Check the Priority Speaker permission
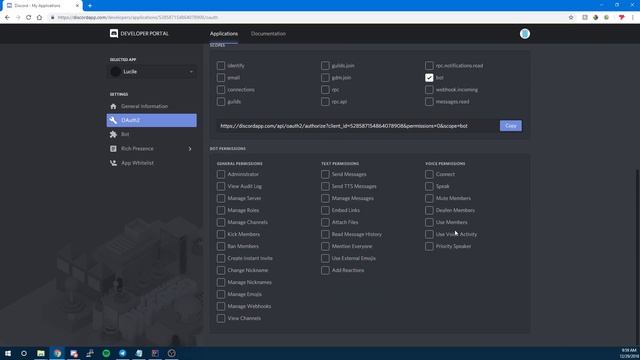This screenshot has width=640, height=360. pyautogui.click(x=429, y=246)
